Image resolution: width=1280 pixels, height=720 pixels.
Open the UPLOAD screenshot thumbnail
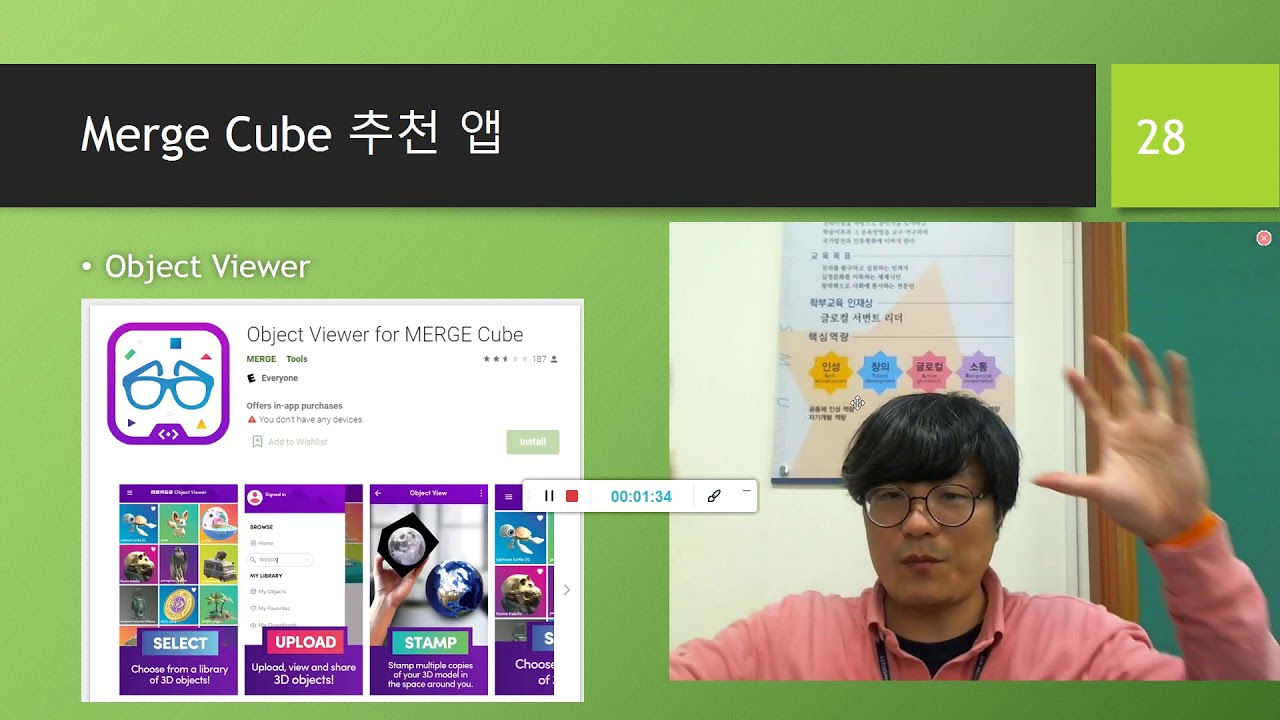(304, 590)
